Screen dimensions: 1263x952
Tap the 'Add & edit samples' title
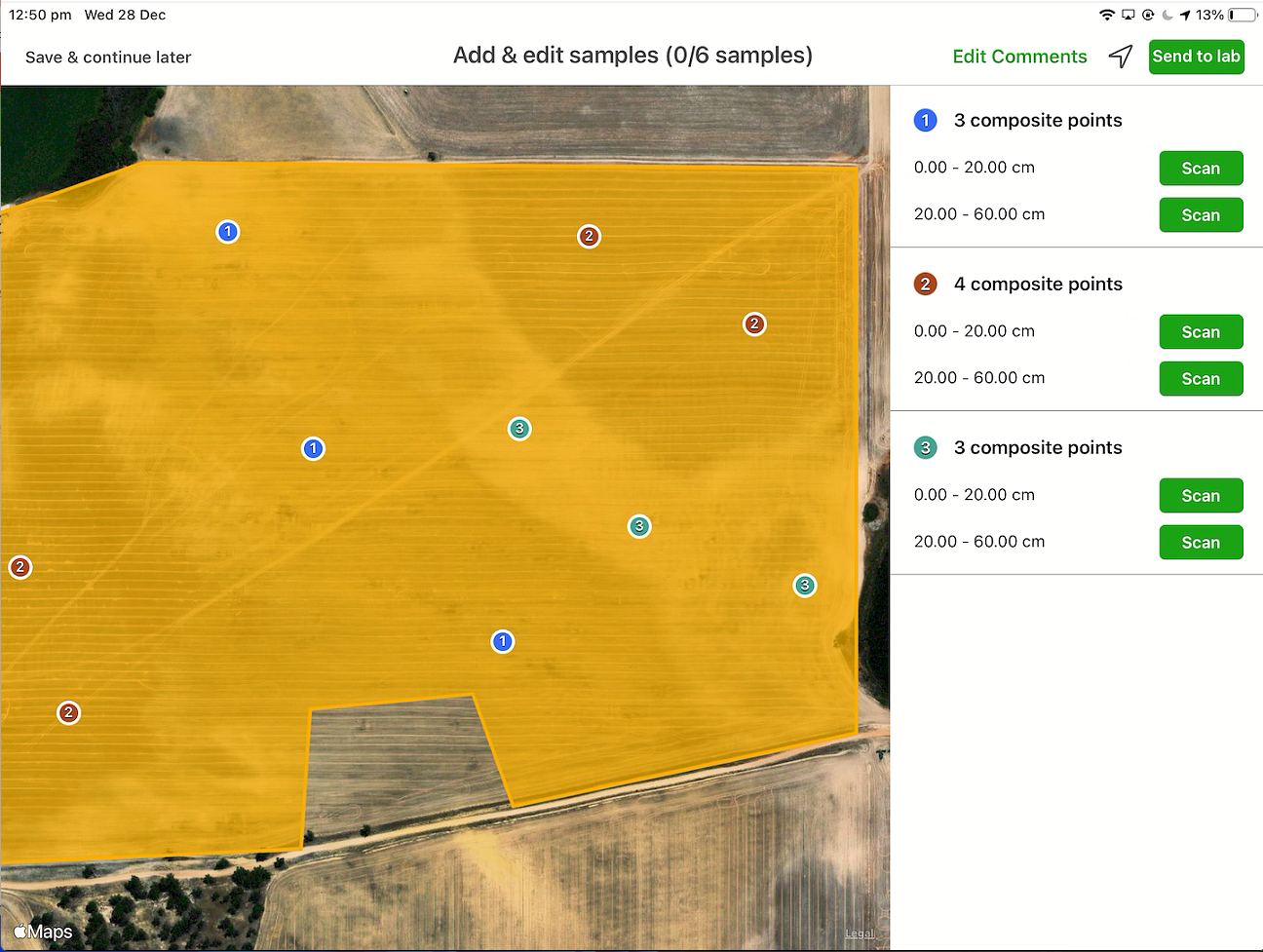click(x=632, y=56)
